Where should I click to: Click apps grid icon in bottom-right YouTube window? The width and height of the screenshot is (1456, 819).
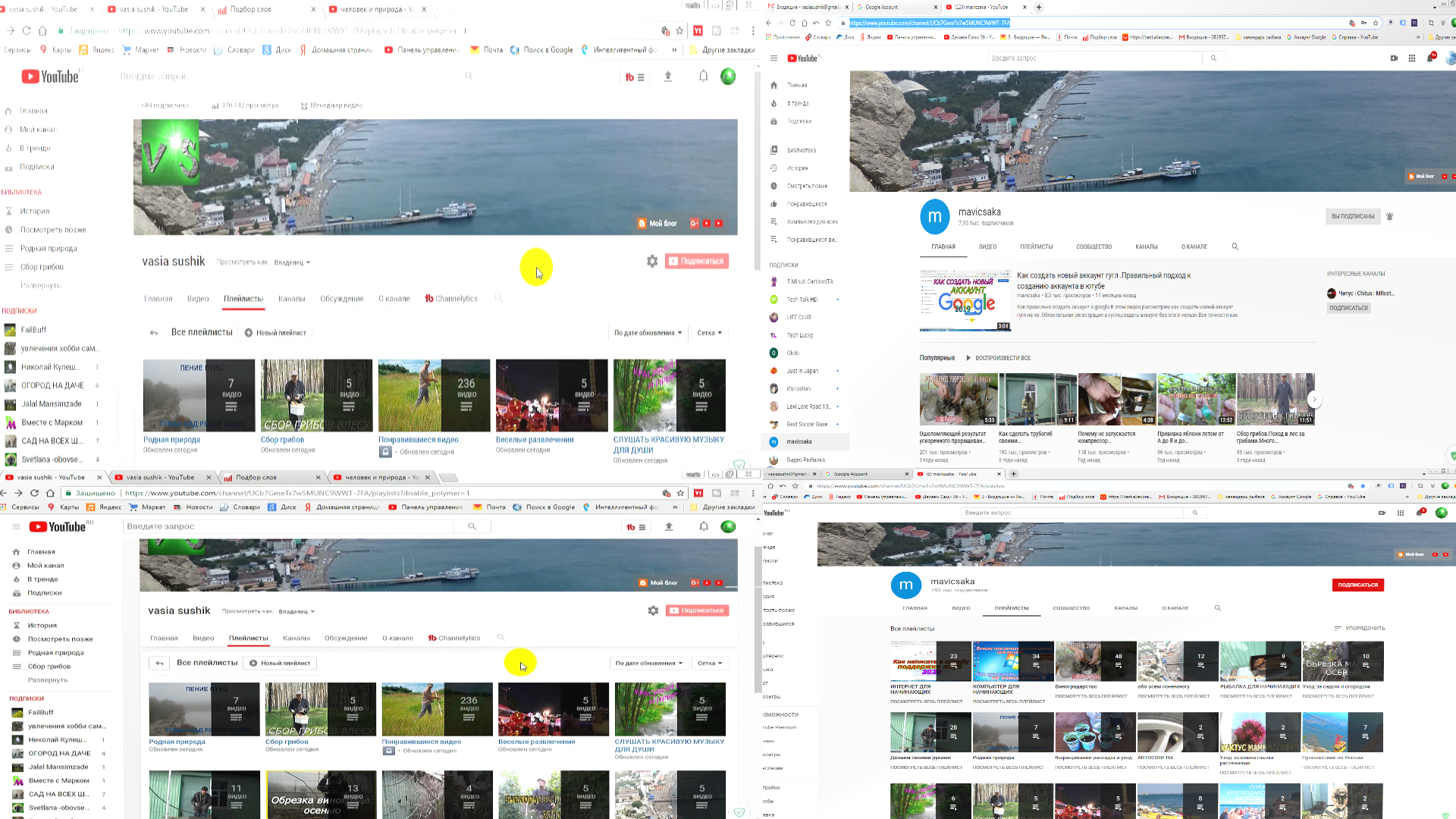coord(1400,513)
